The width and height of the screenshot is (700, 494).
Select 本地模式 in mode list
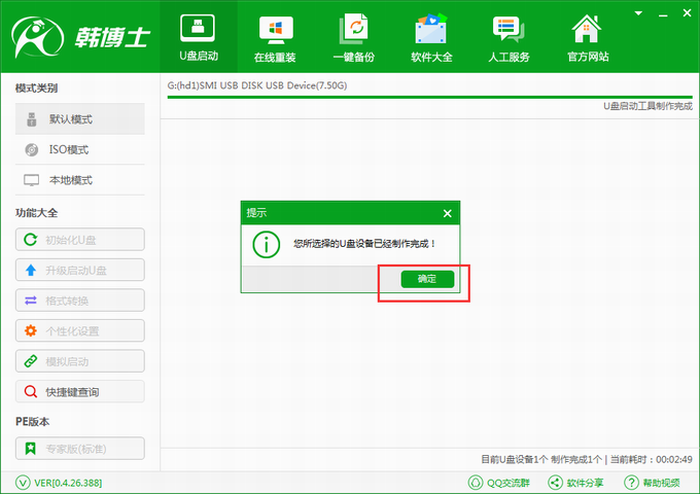[80, 180]
